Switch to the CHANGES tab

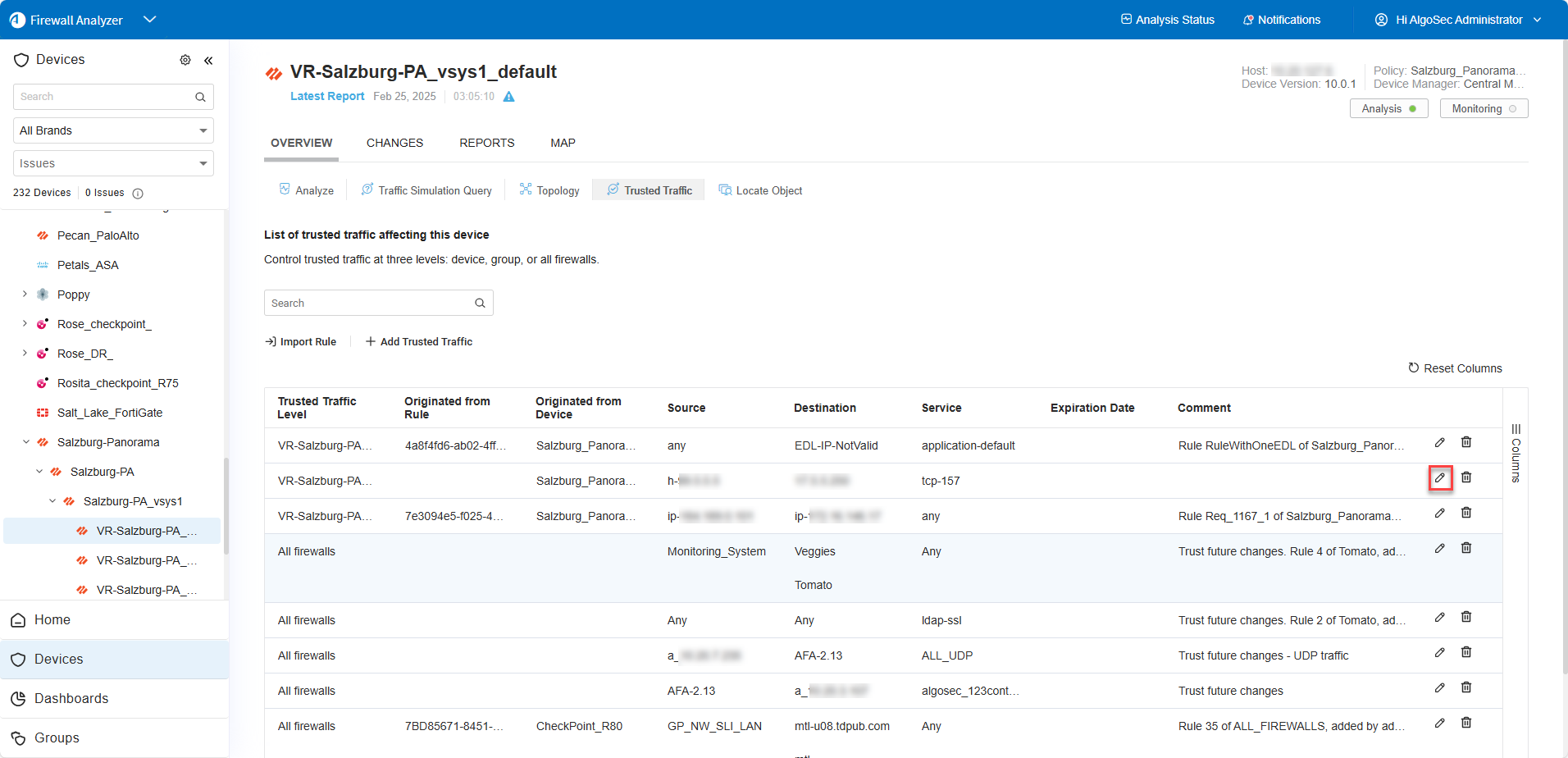[394, 143]
